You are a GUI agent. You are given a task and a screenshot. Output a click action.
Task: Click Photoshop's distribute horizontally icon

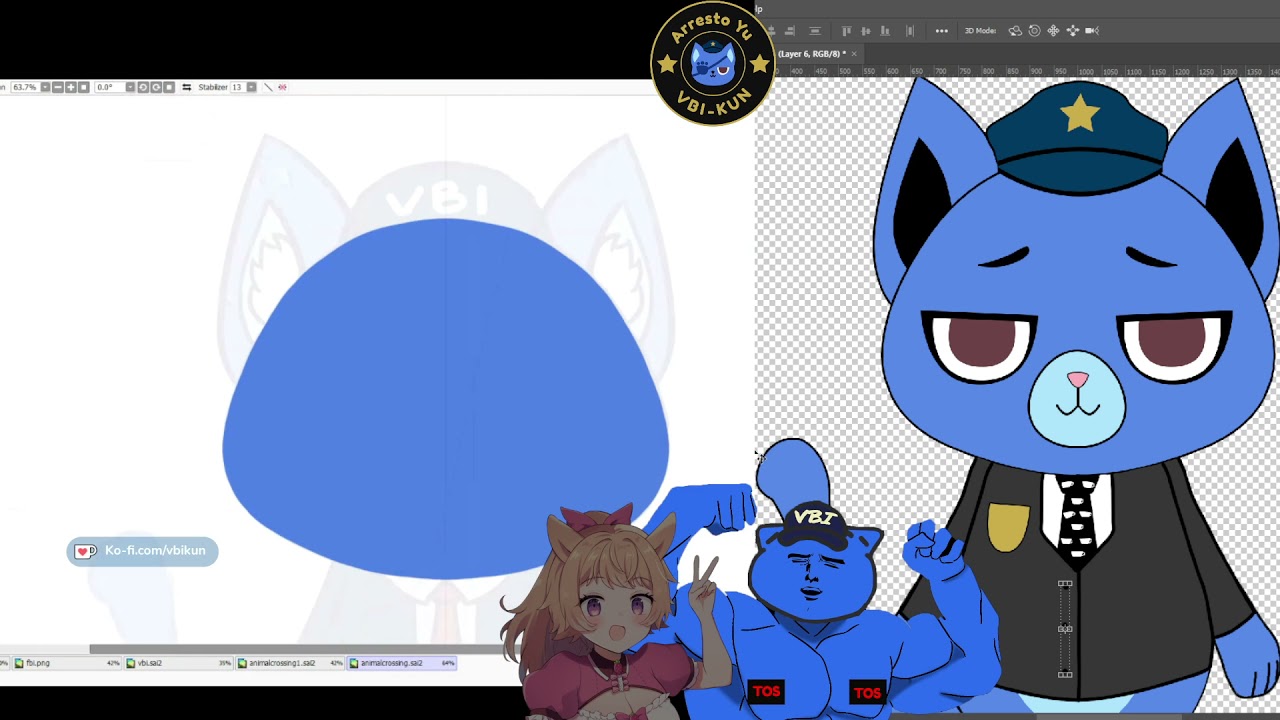point(910,31)
